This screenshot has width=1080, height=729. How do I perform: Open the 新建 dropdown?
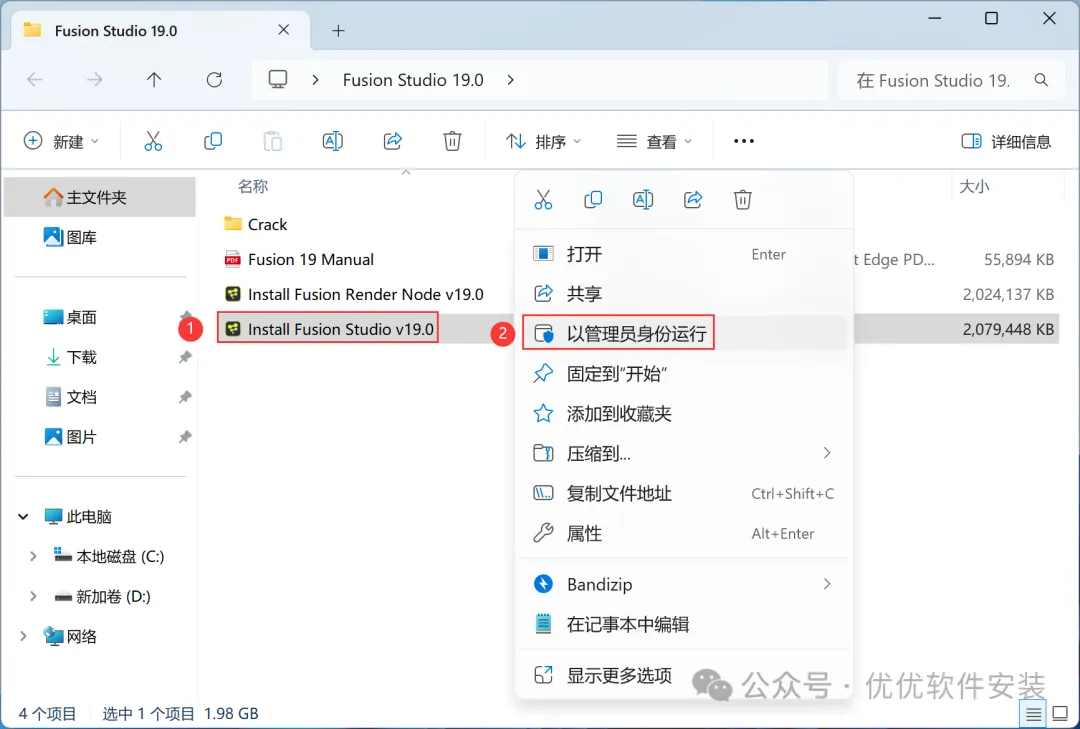tap(61, 141)
